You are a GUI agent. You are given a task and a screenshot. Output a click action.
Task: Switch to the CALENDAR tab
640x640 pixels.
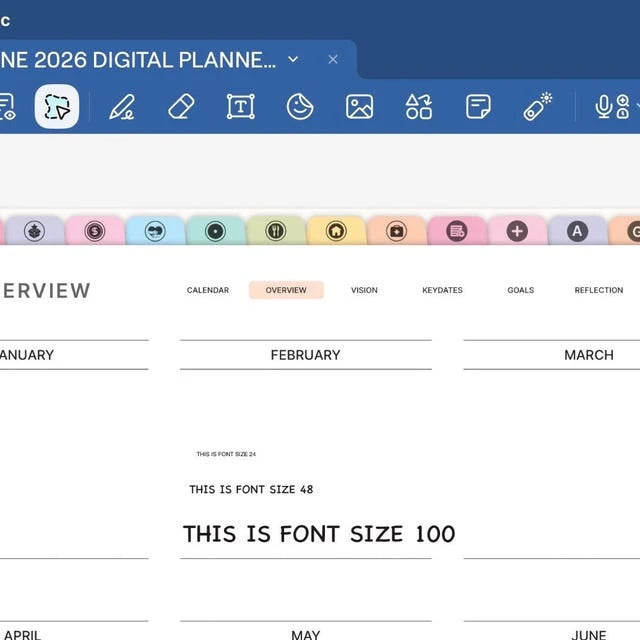pos(208,290)
